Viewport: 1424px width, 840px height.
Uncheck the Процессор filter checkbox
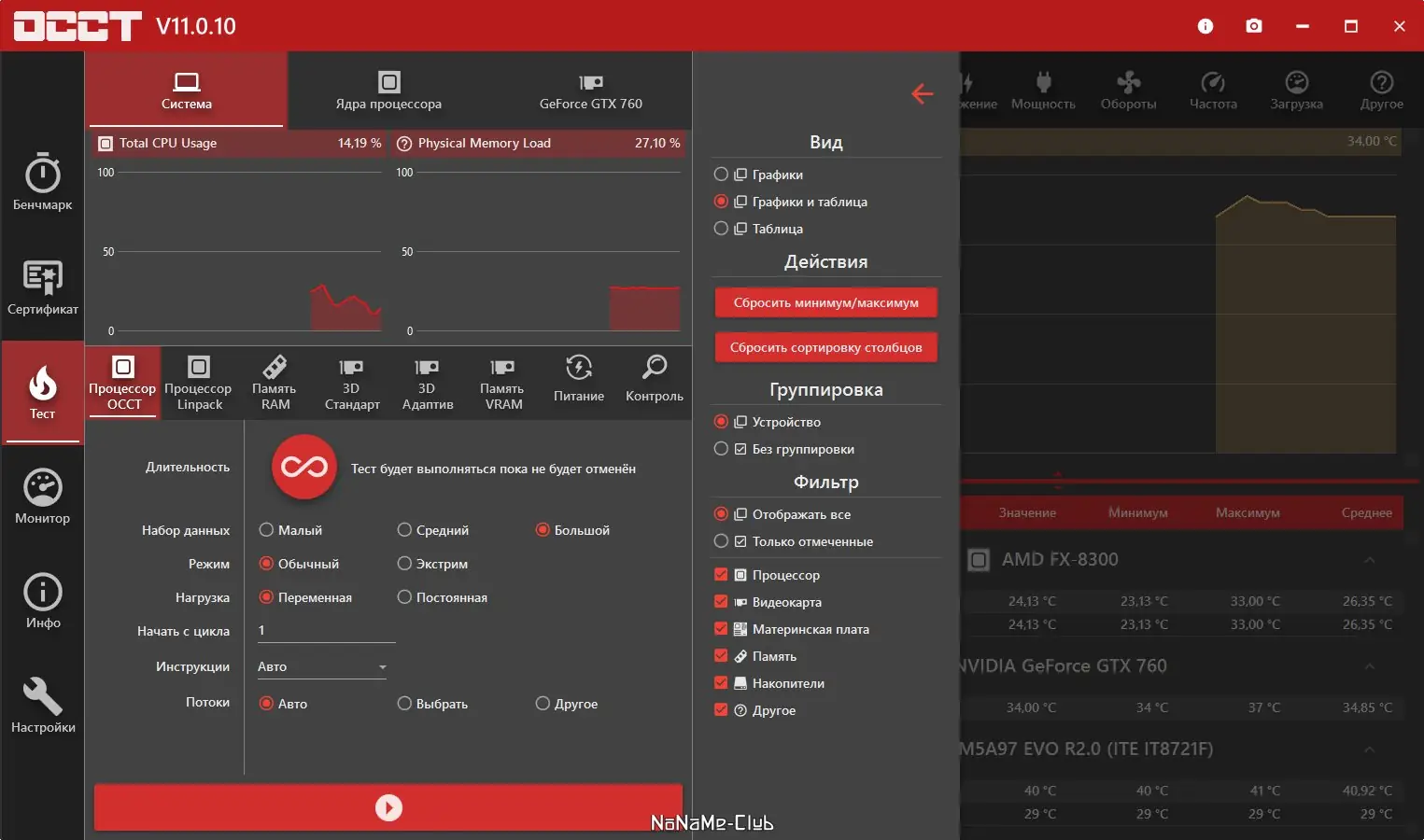coord(721,575)
